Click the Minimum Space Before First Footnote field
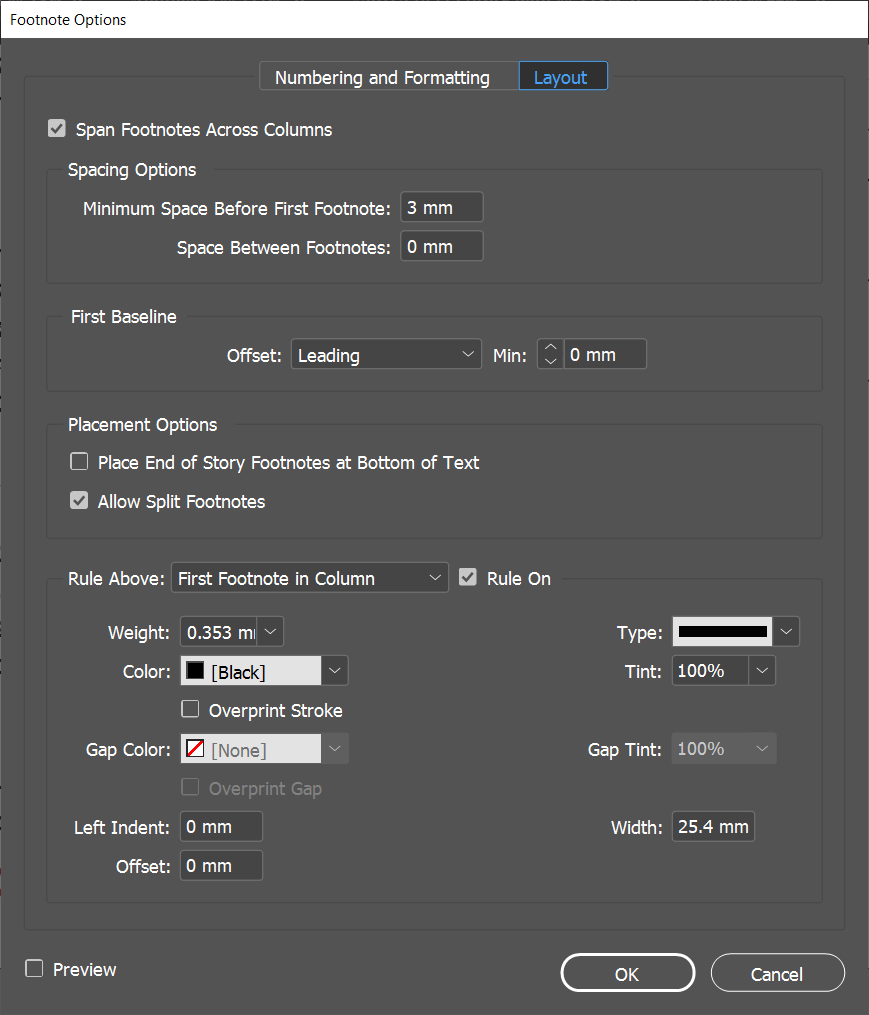This screenshot has width=869, height=1015. tap(441, 208)
